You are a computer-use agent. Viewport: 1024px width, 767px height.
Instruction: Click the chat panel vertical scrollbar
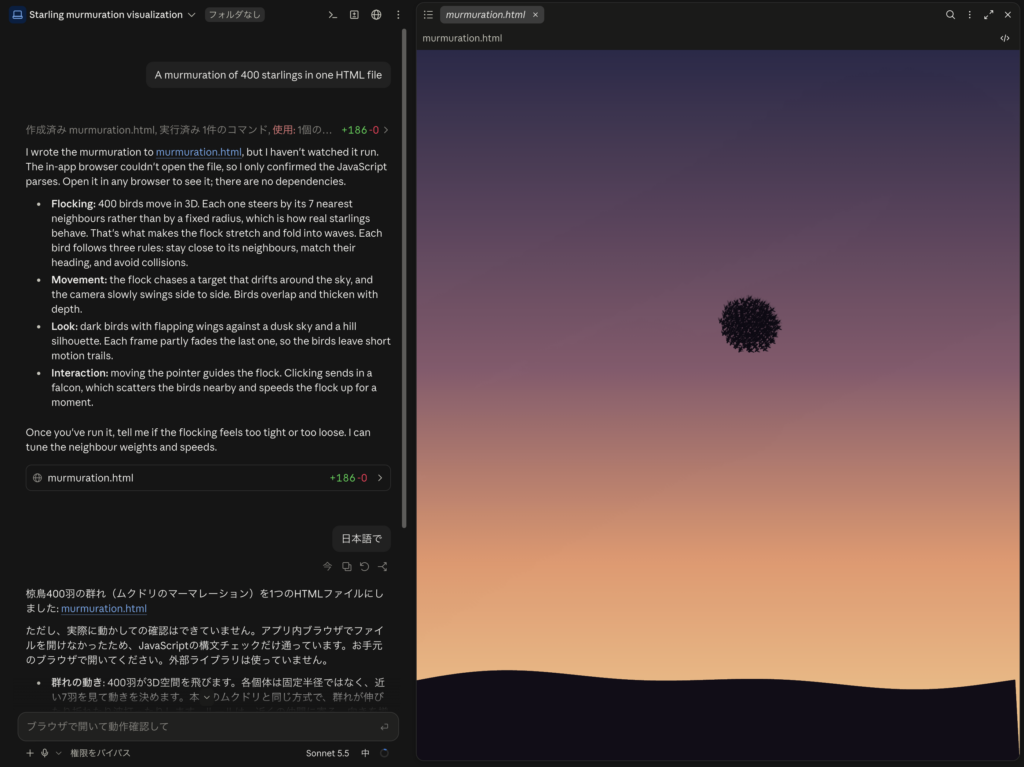[404, 278]
